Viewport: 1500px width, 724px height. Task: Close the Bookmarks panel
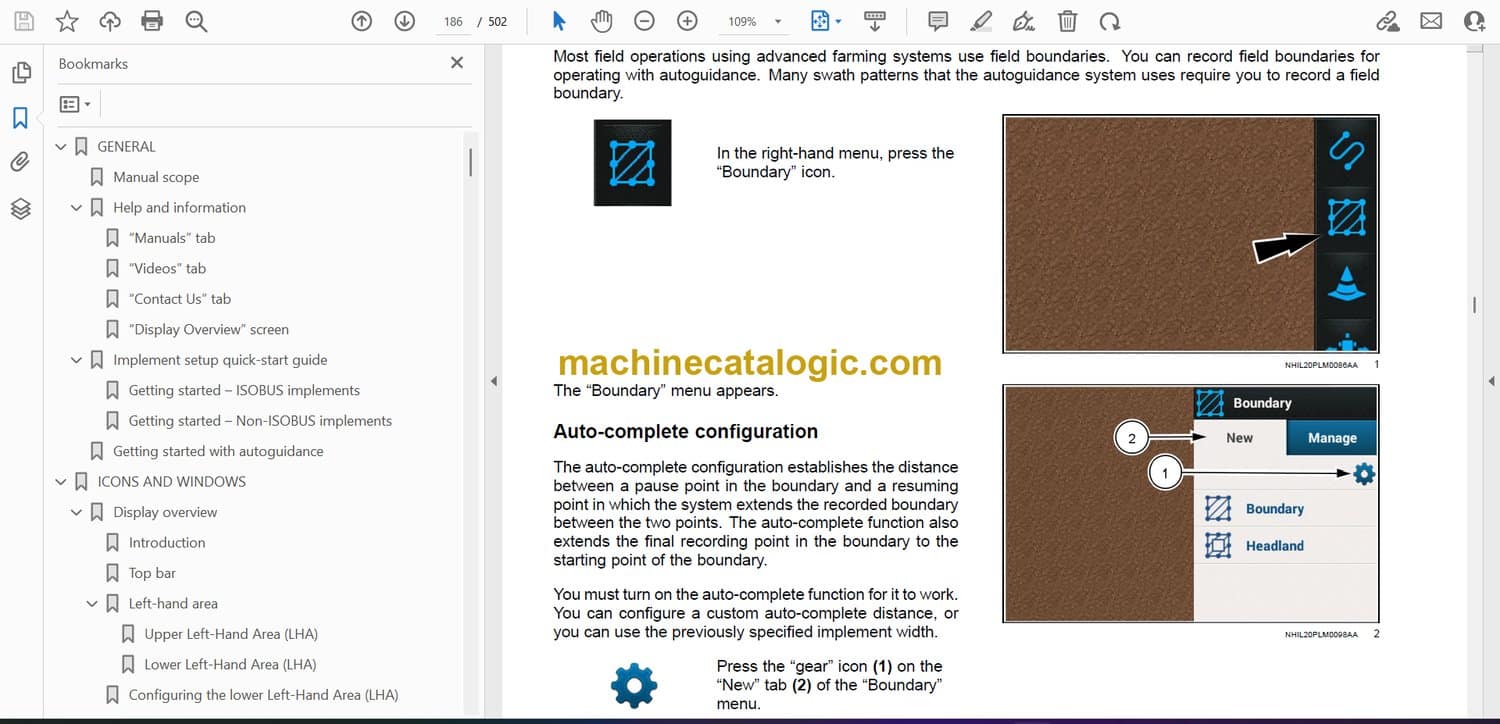coord(457,63)
